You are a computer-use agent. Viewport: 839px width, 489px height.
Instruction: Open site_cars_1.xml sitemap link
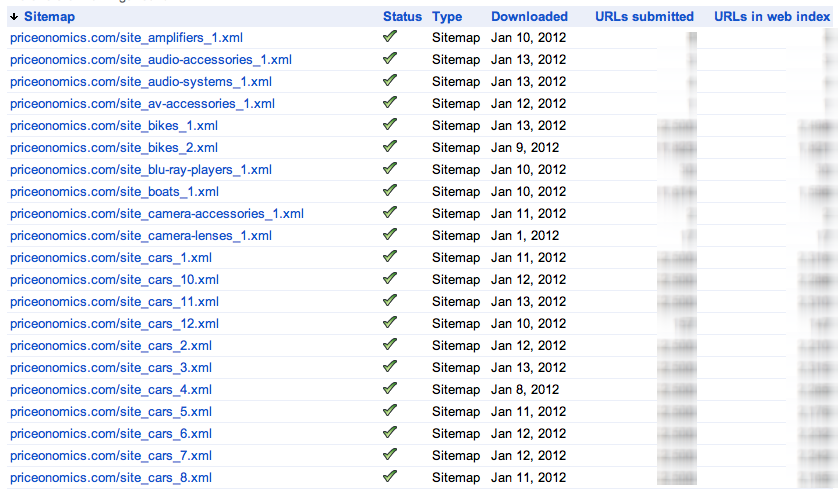111,258
